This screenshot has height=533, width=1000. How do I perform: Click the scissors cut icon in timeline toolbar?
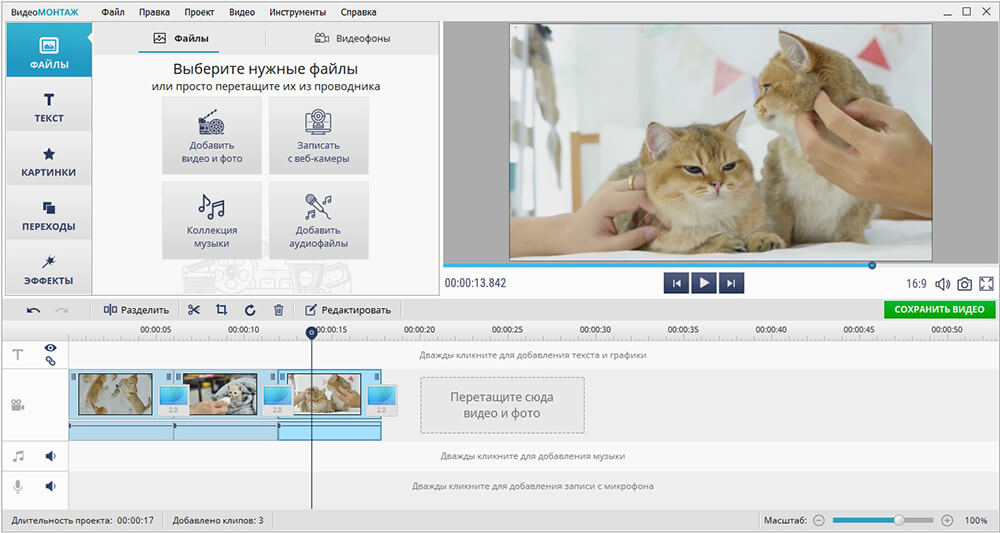click(x=194, y=310)
